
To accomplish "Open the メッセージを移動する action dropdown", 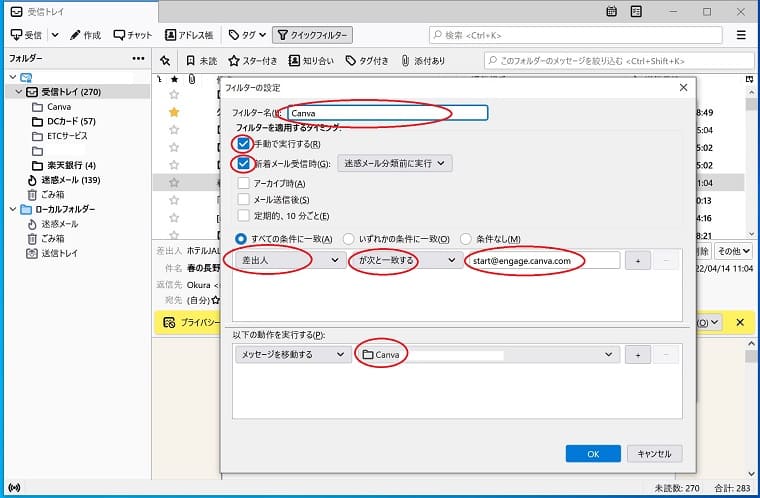I will [291, 354].
